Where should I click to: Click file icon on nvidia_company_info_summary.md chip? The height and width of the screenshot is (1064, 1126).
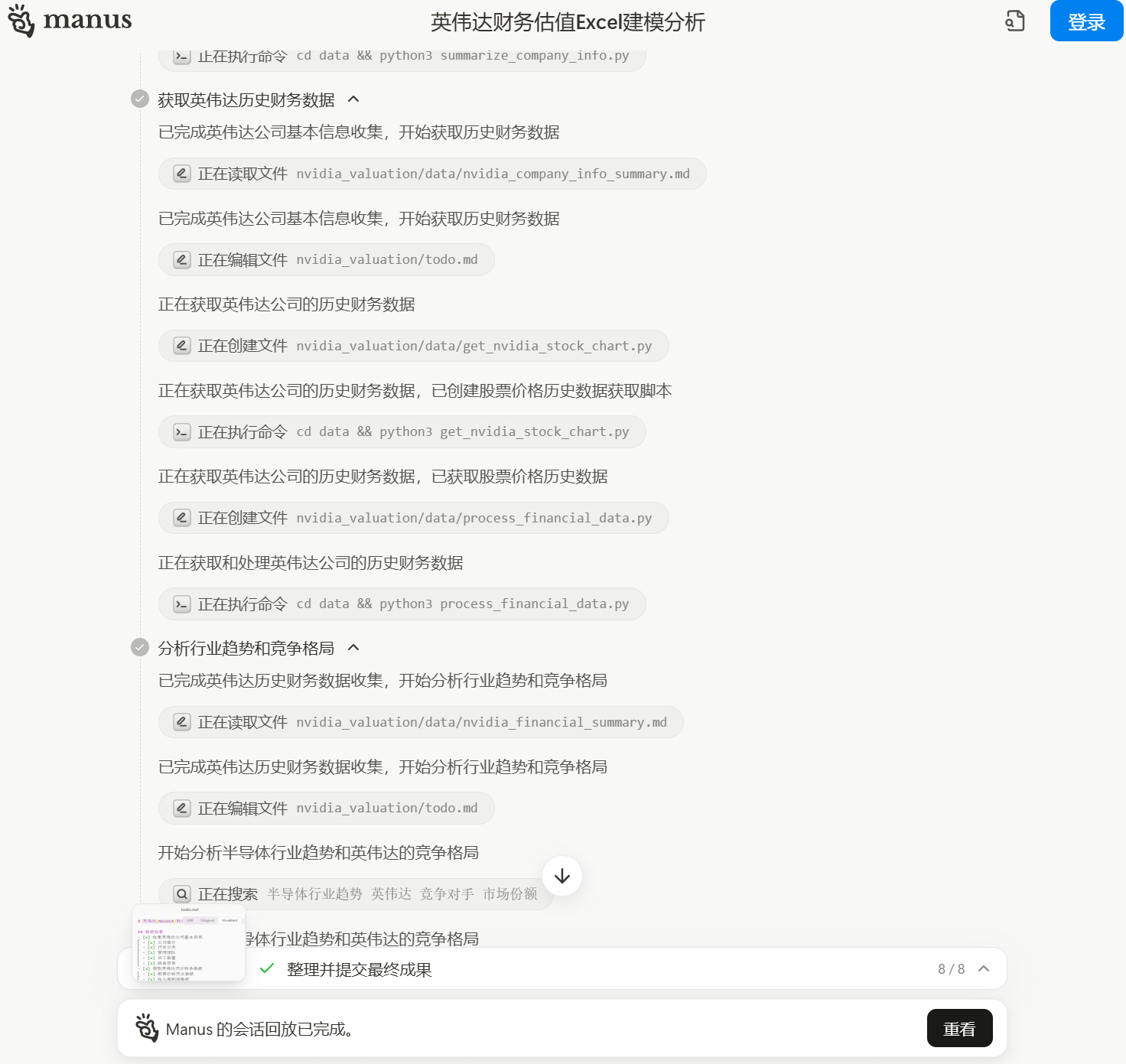coord(182,174)
